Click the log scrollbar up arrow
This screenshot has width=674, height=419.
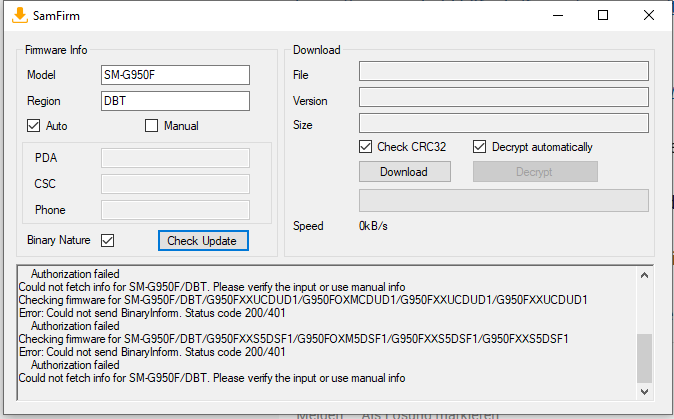(x=644, y=275)
